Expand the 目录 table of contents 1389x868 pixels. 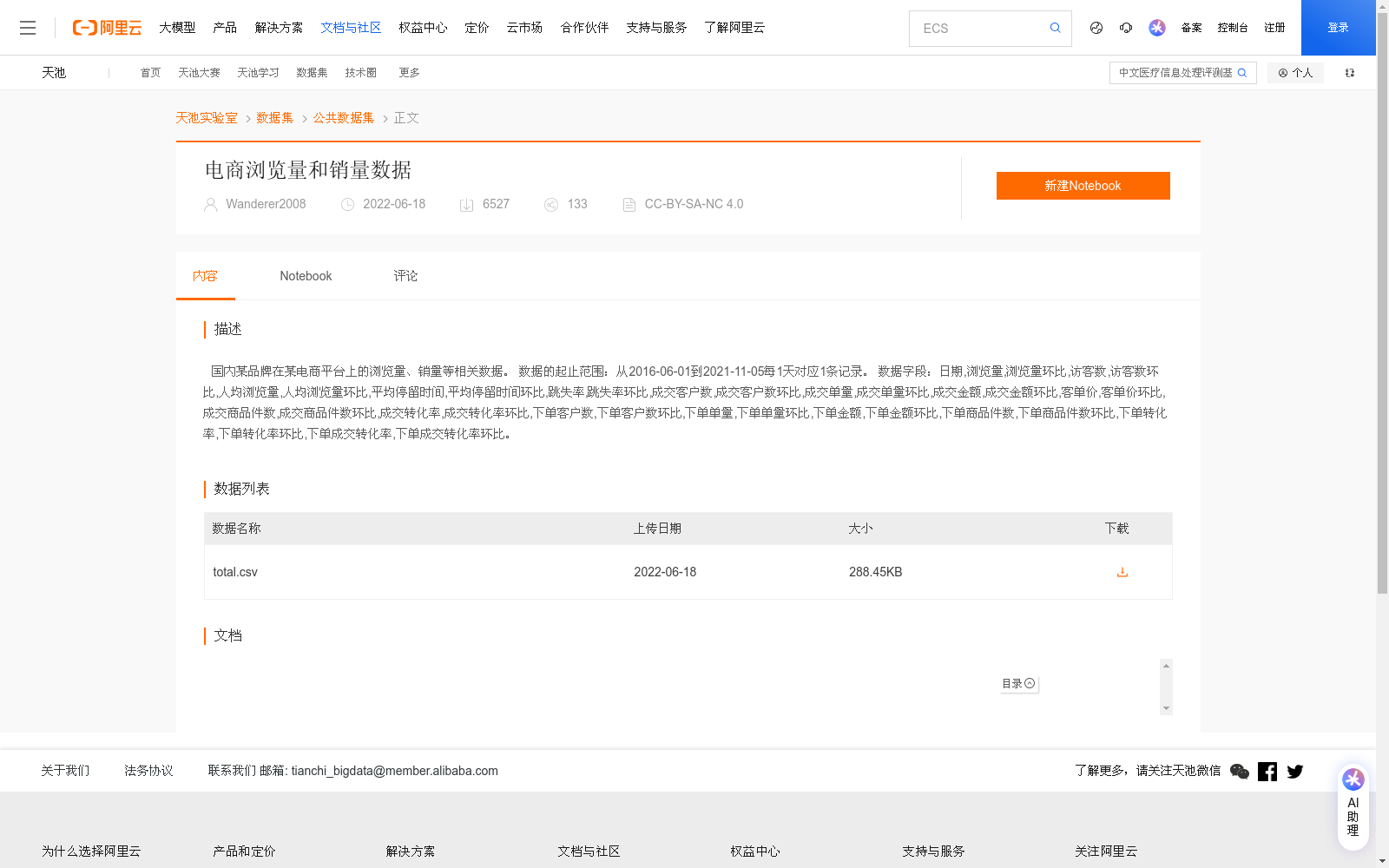tap(1018, 684)
